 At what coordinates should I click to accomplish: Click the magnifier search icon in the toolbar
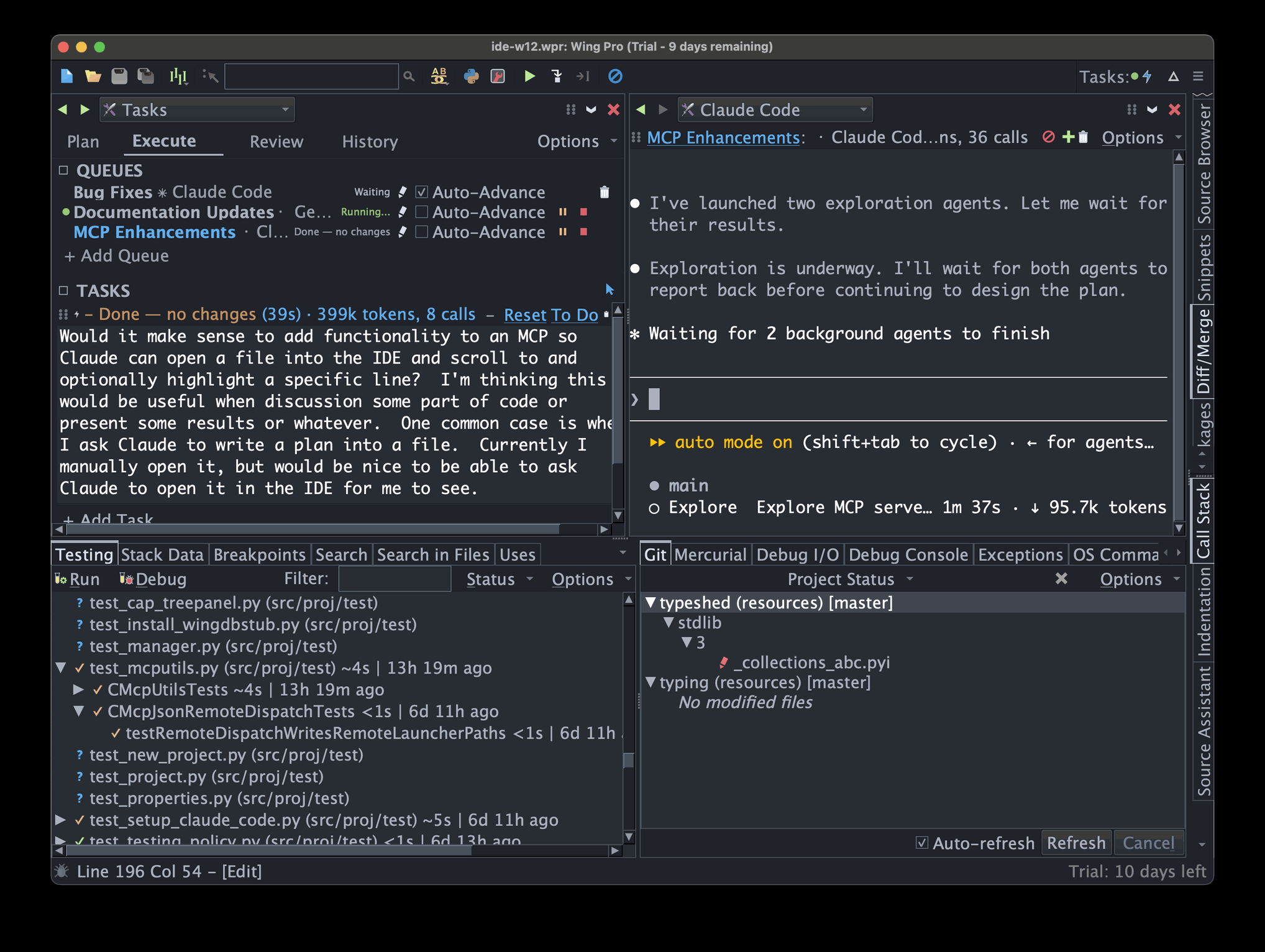coord(409,76)
